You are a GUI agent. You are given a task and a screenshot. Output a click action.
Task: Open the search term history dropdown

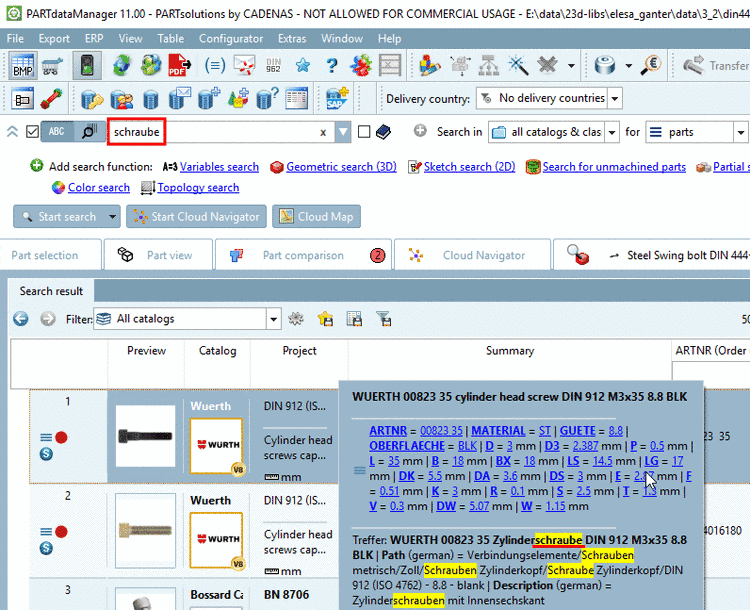tap(342, 132)
